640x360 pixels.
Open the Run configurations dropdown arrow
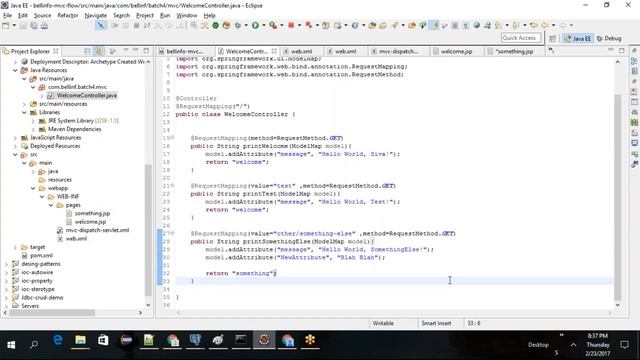pos(263,26)
